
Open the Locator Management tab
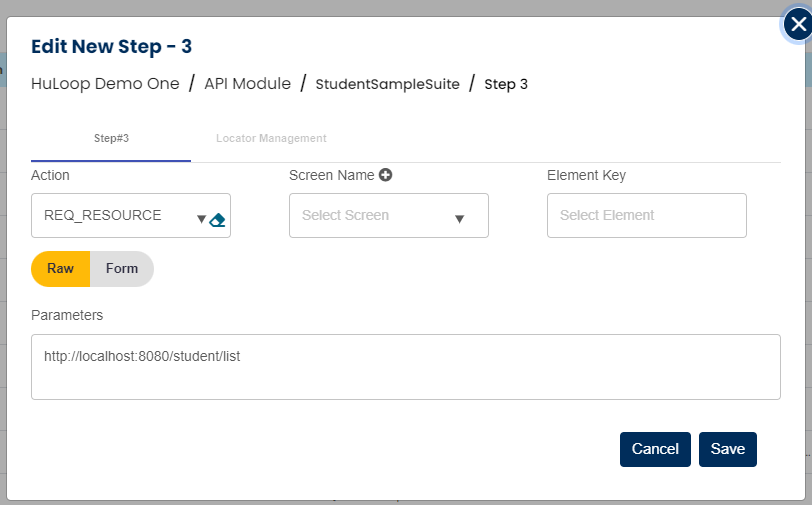[x=271, y=138]
